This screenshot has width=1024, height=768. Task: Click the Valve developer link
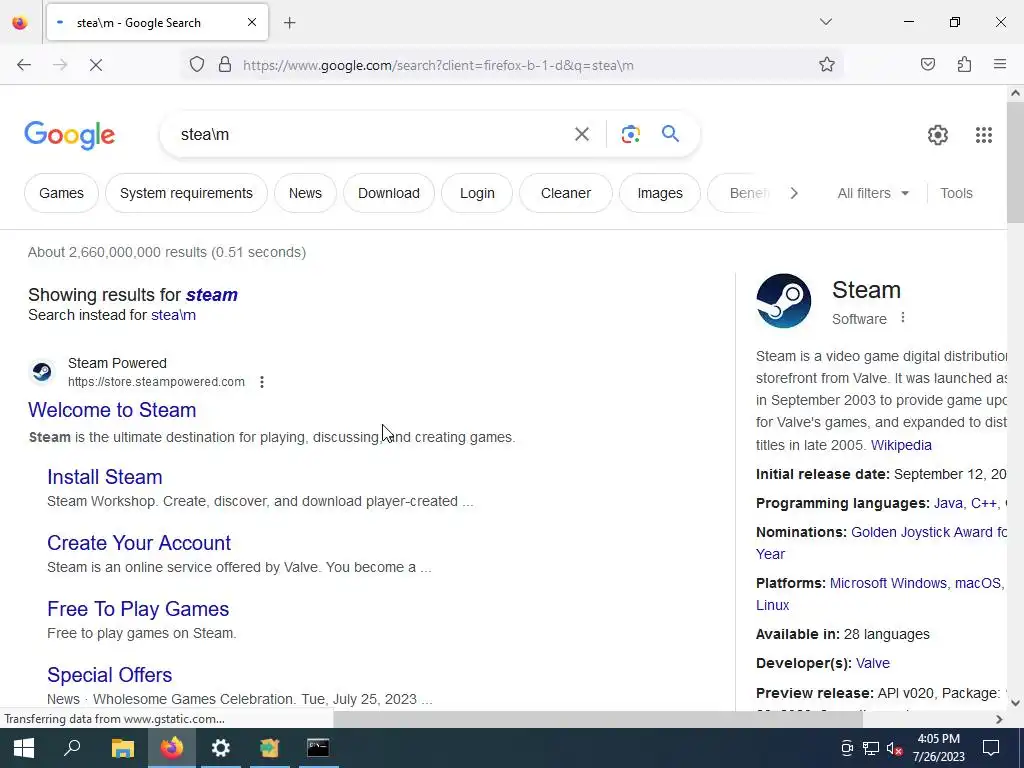pyautogui.click(x=872, y=664)
